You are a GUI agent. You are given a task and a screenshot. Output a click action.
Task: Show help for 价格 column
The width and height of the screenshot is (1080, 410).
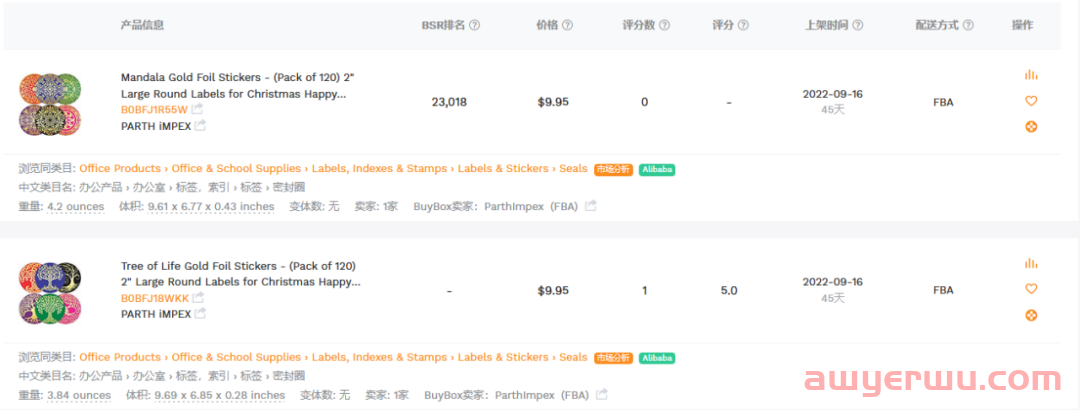click(x=567, y=25)
